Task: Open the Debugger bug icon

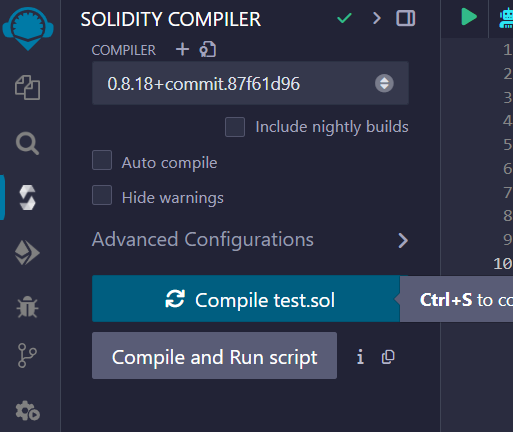Action: 27,307
